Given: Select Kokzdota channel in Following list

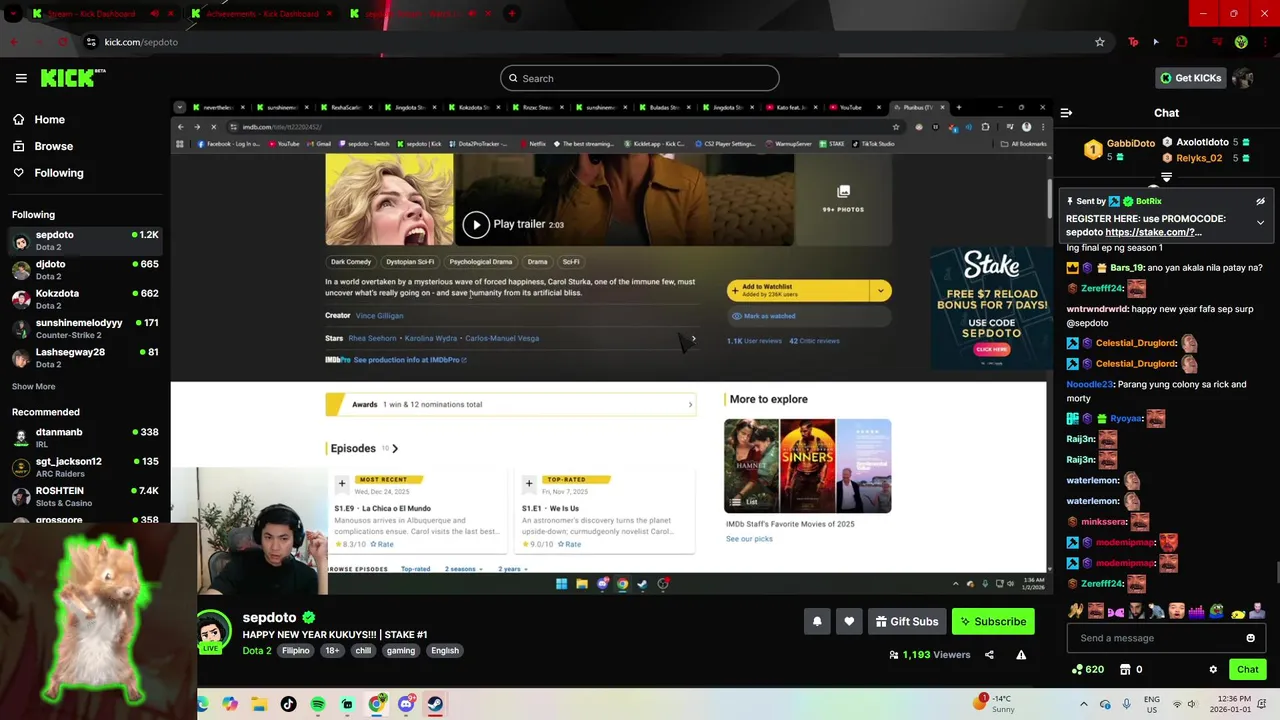Looking at the screenshot, I should (85, 299).
